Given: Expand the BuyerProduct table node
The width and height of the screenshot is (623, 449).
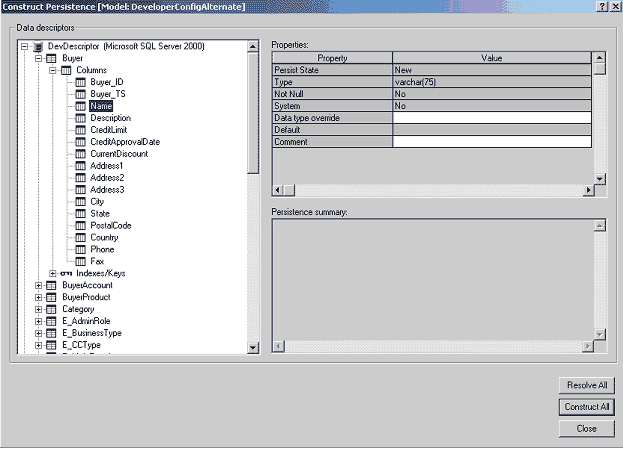Looking at the screenshot, I should (38, 297).
